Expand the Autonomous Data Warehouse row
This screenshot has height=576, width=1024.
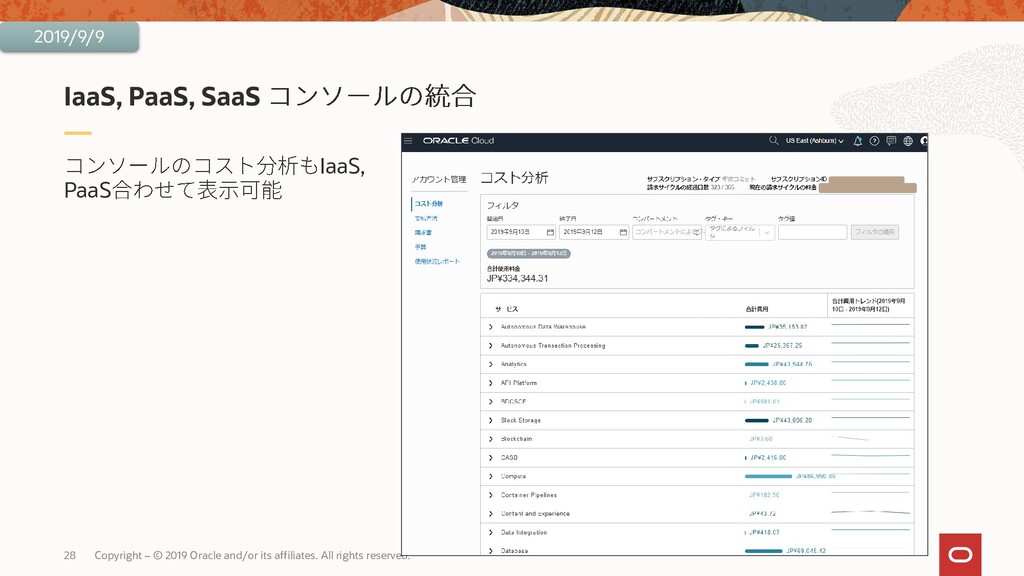click(x=490, y=327)
